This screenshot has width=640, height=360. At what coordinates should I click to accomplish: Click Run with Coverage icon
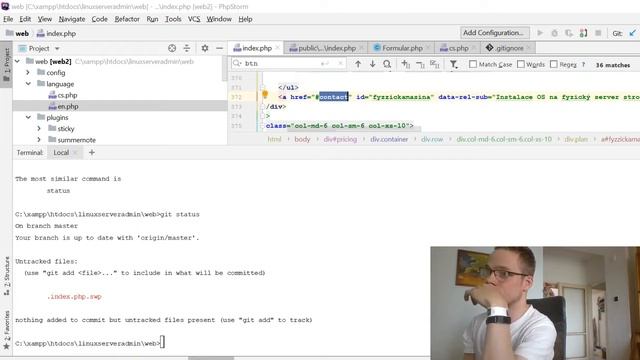point(569,33)
